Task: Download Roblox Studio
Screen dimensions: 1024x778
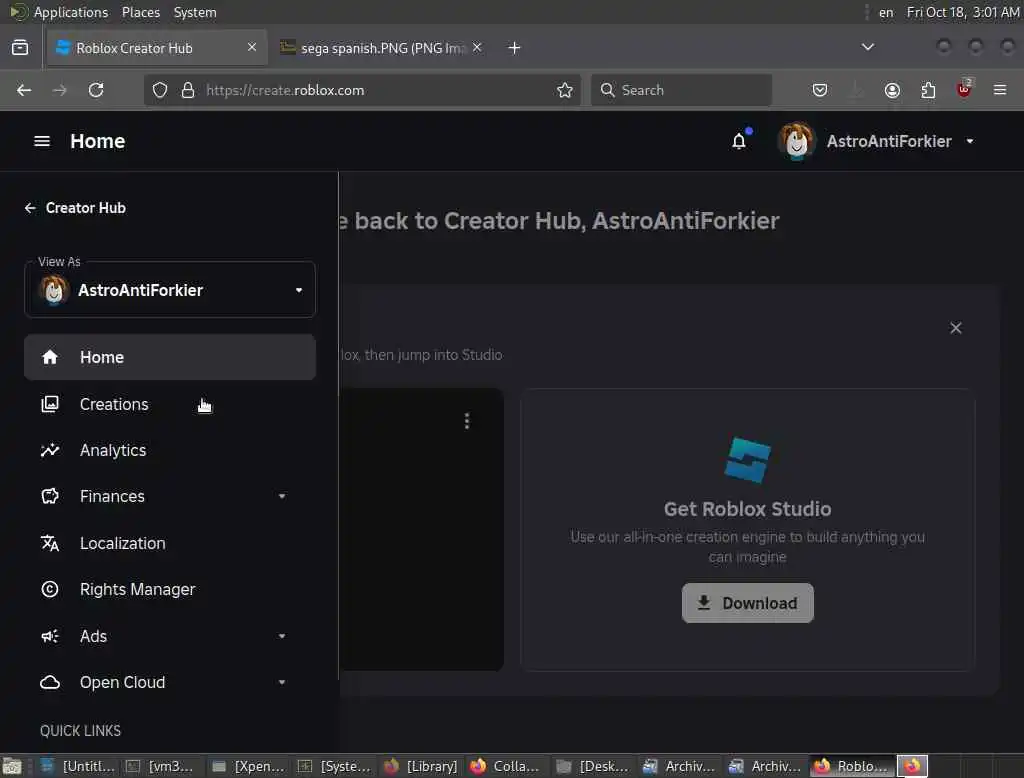Action: click(x=748, y=603)
